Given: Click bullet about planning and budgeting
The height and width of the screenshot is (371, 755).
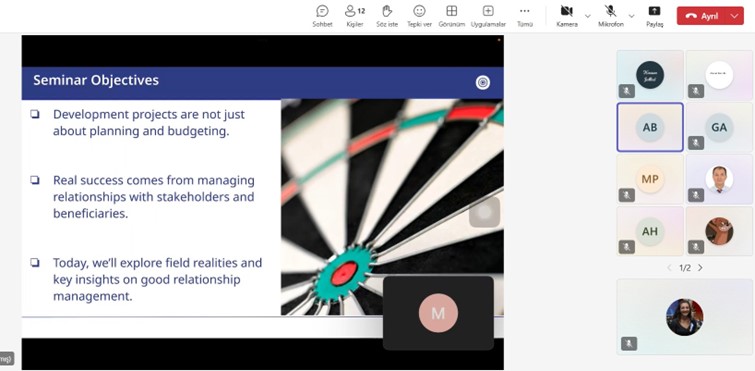Looking at the screenshot, I should click(149, 123).
